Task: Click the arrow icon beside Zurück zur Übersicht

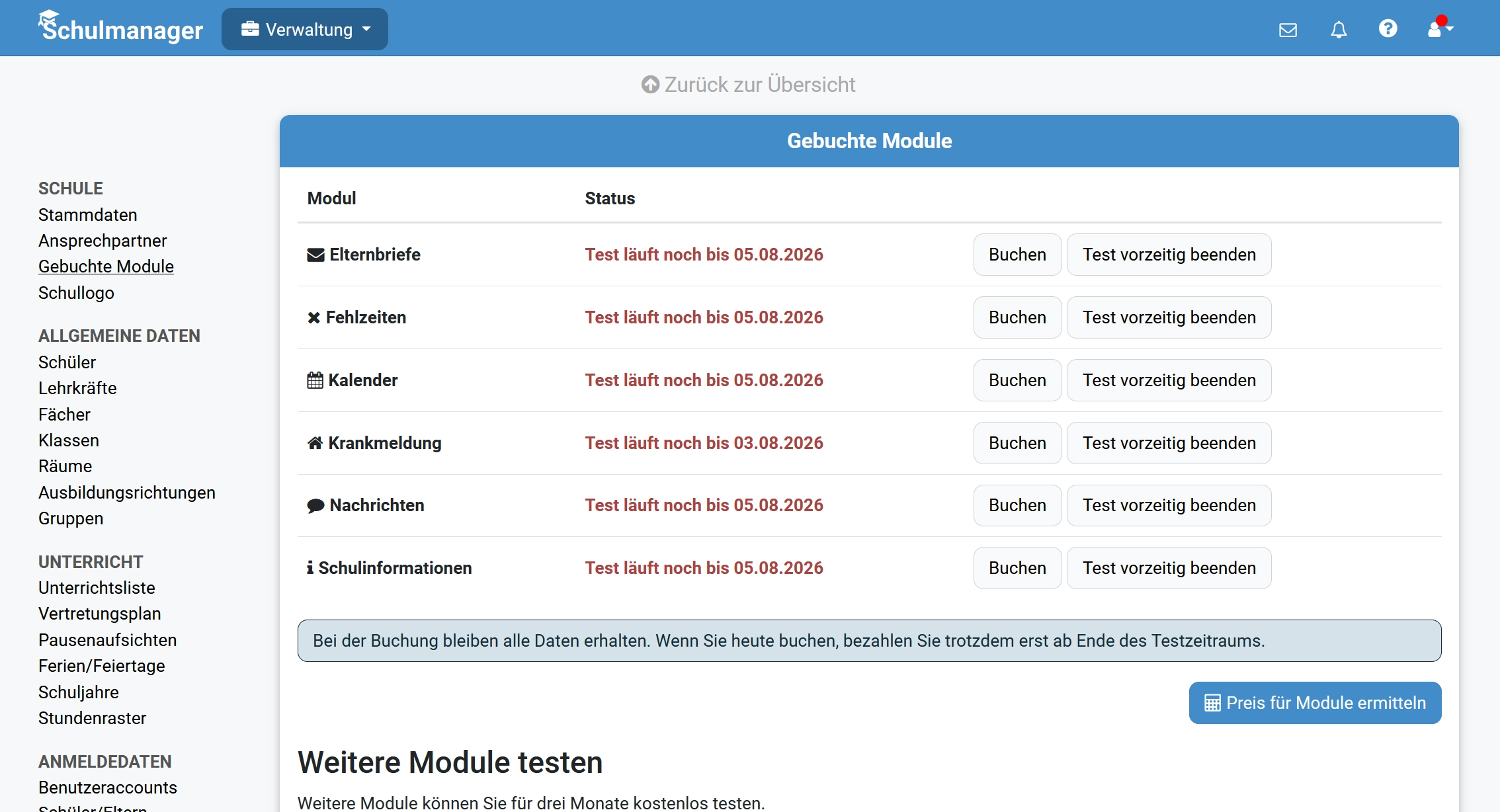Action: coord(650,85)
